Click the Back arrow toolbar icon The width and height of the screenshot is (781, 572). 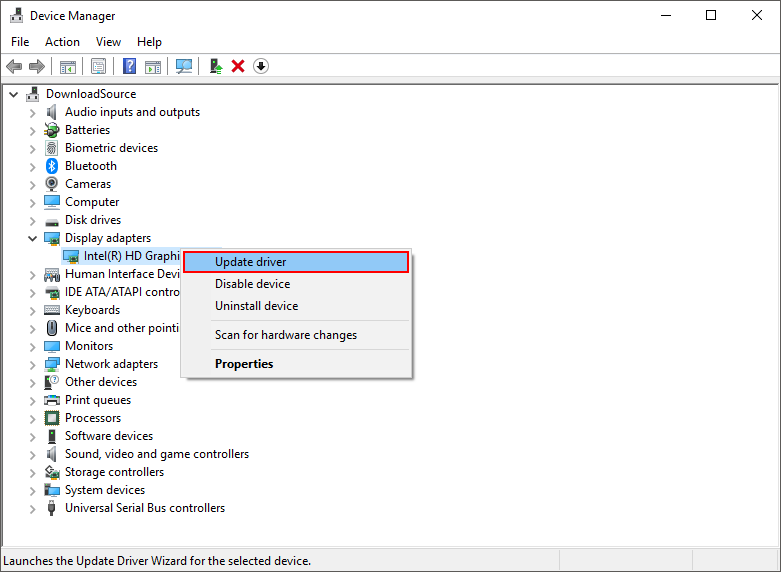click(x=14, y=66)
